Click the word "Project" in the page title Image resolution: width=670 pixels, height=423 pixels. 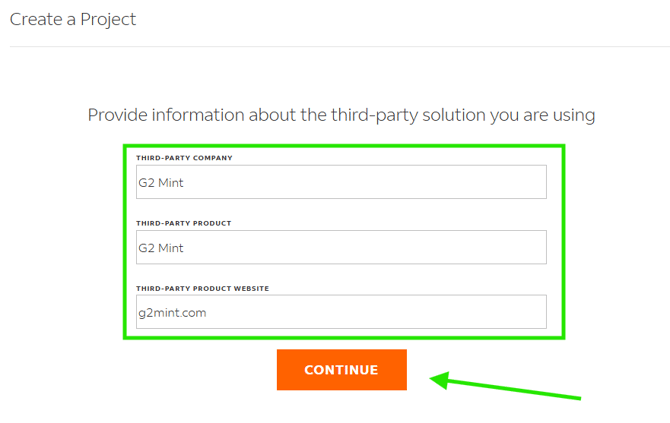coord(109,19)
